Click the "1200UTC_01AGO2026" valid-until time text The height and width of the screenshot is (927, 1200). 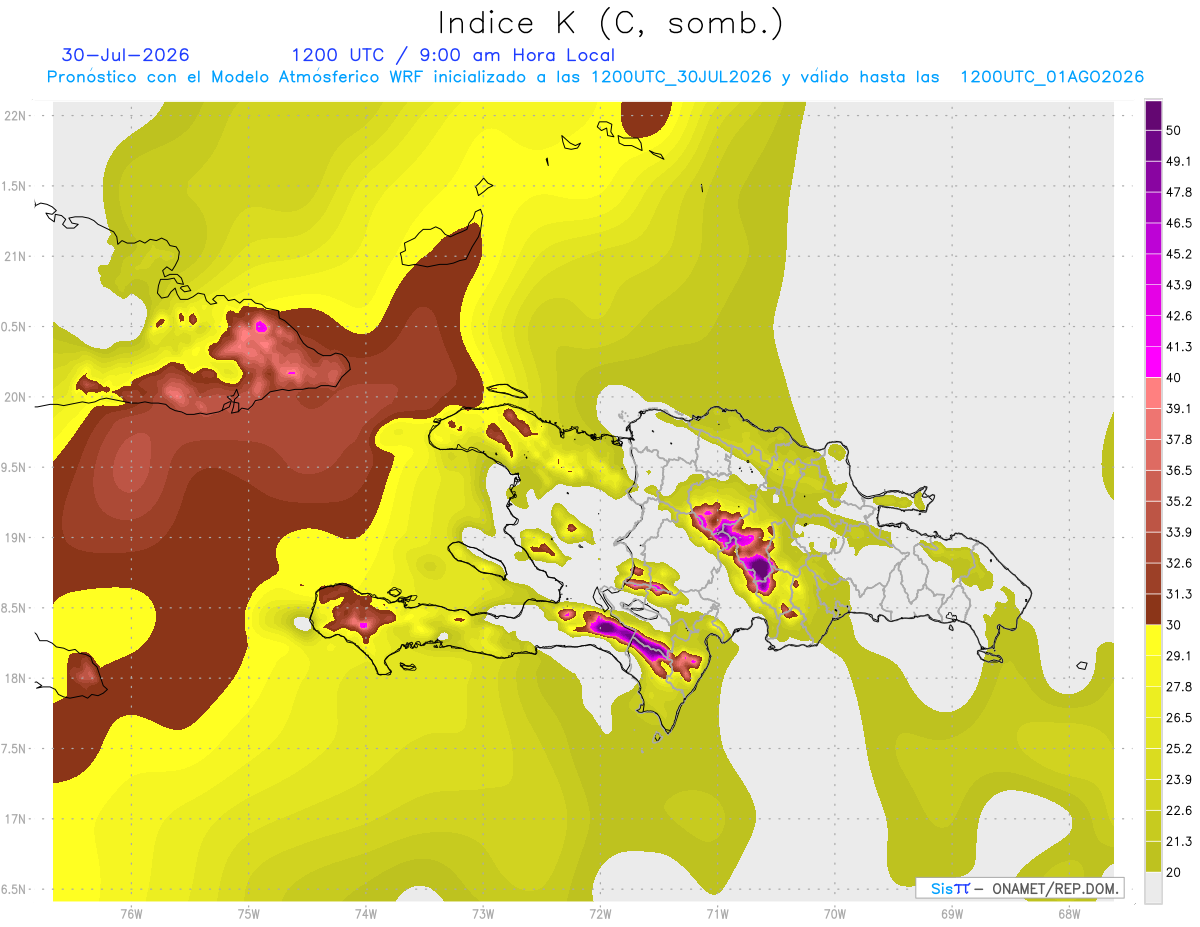point(1052,77)
